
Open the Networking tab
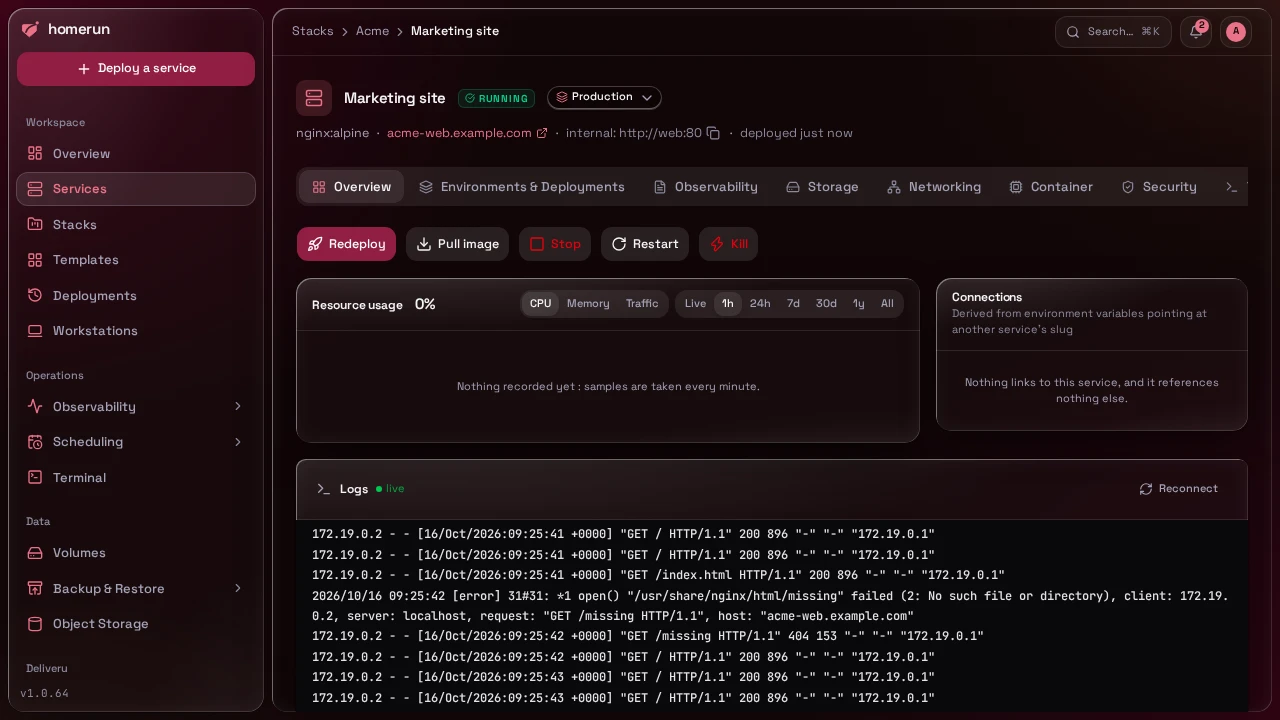click(x=934, y=187)
